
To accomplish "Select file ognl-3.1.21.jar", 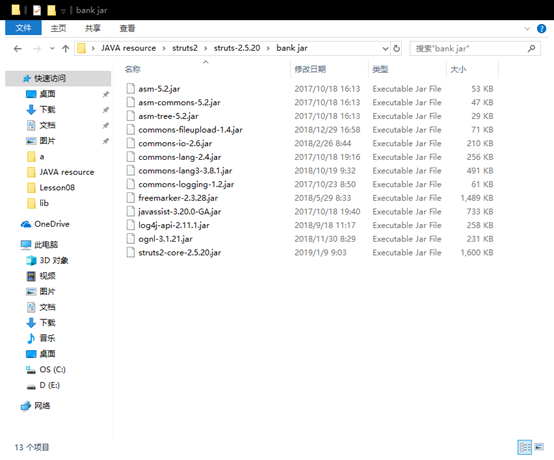I will coord(165,239).
